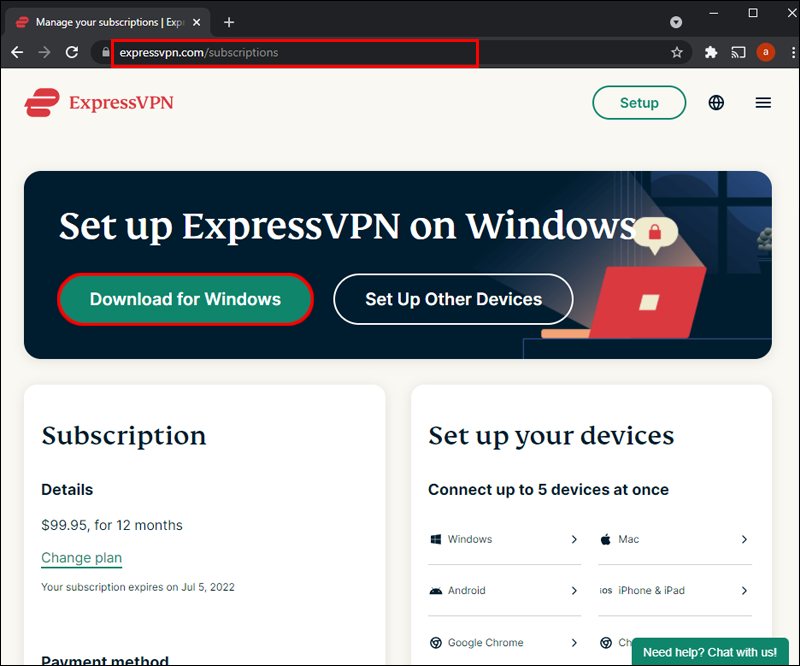
Task: Open a new browser tab
Action: [x=229, y=22]
